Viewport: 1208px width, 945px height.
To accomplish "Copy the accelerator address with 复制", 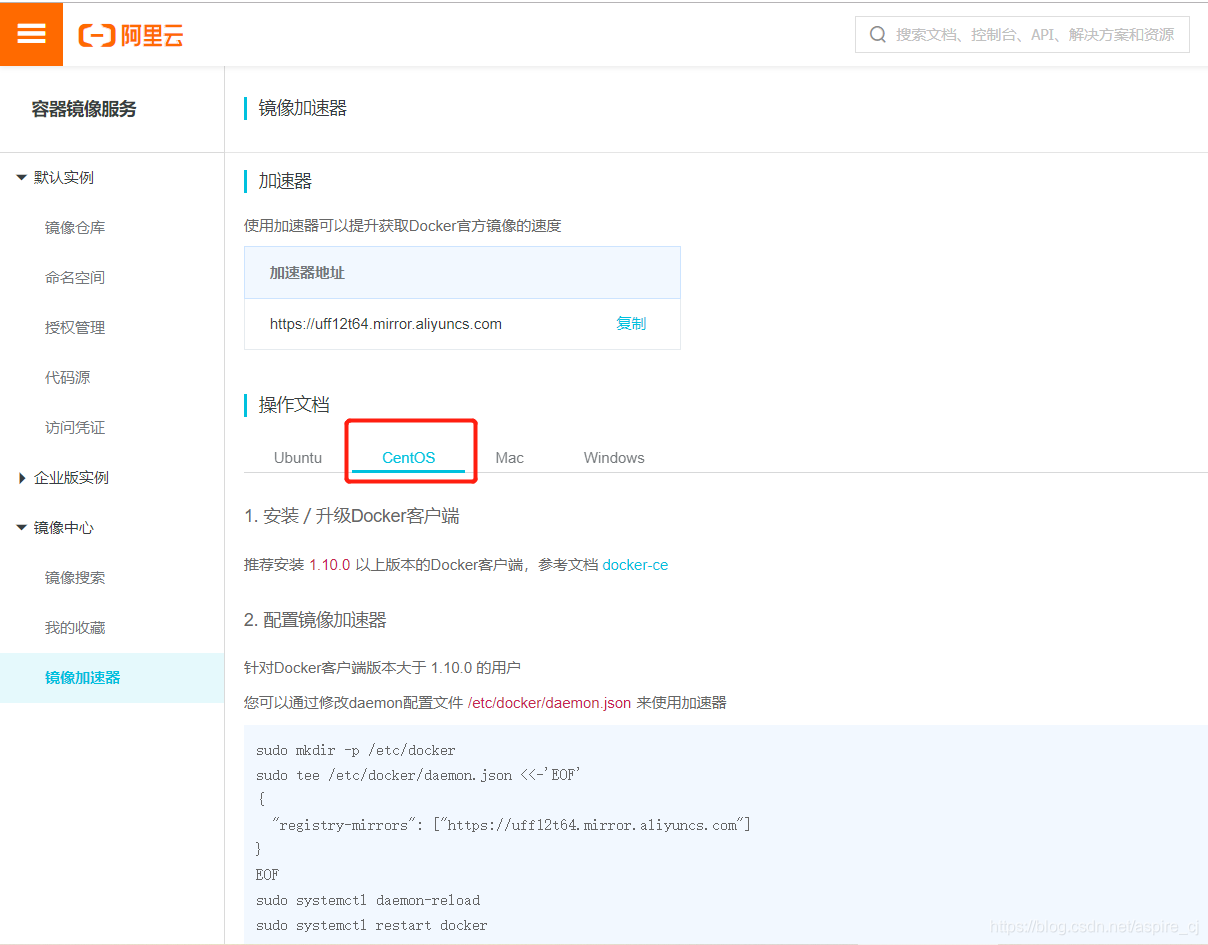I will coord(631,324).
